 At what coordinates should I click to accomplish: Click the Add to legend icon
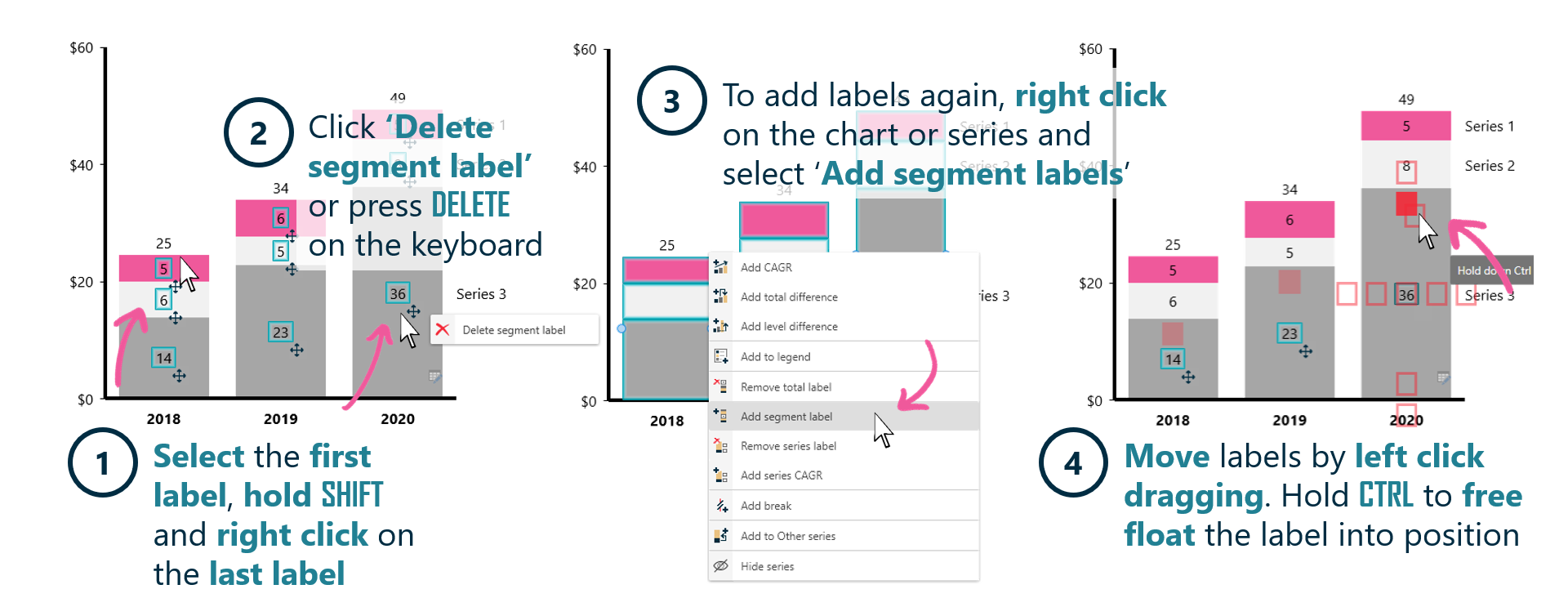point(719,356)
